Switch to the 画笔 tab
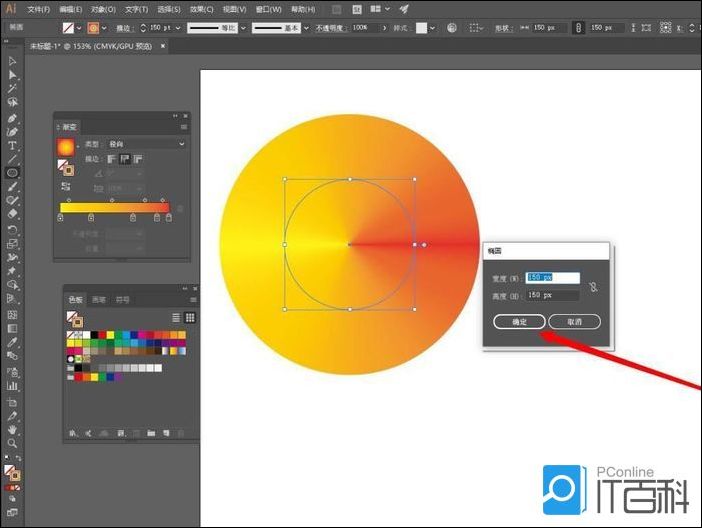 (99, 299)
